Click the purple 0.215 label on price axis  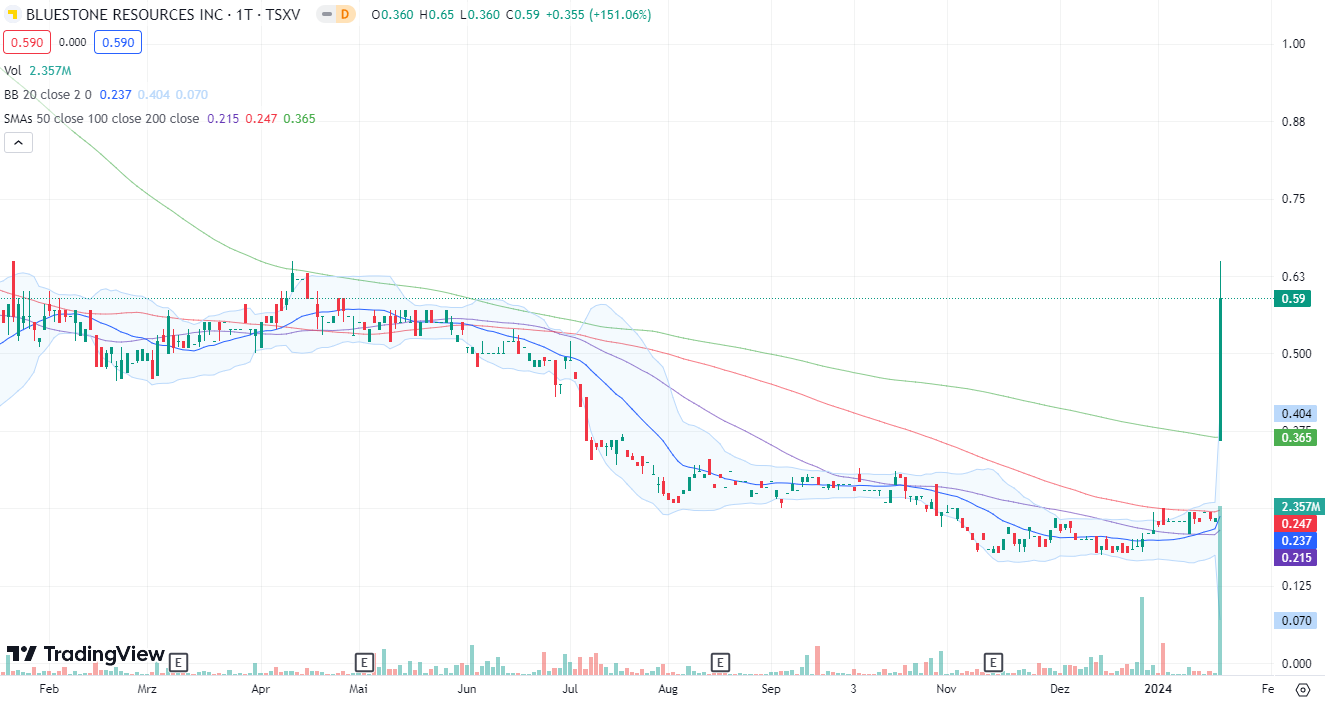tap(1294, 557)
